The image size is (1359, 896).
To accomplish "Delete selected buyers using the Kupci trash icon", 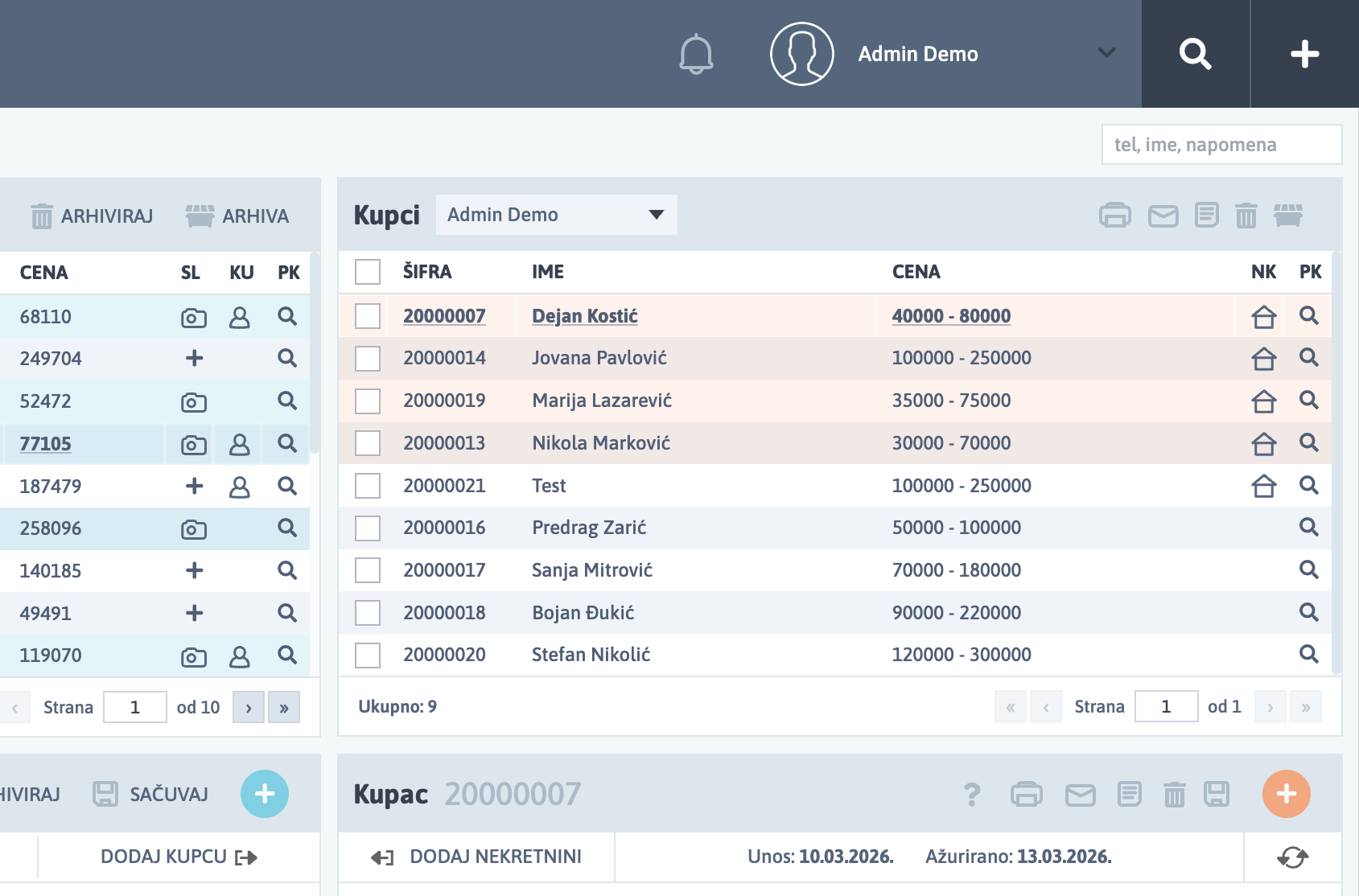I will point(1246,216).
